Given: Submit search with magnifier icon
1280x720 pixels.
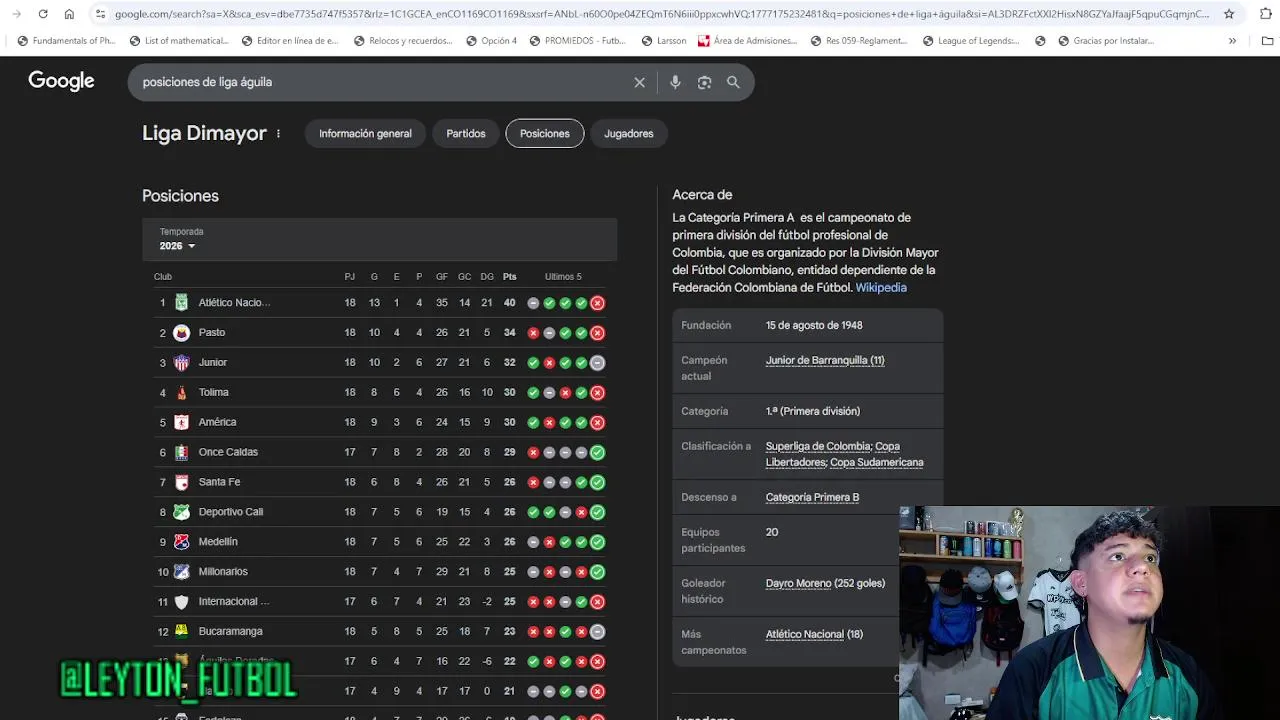Looking at the screenshot, I should click(x=733, y=82).
